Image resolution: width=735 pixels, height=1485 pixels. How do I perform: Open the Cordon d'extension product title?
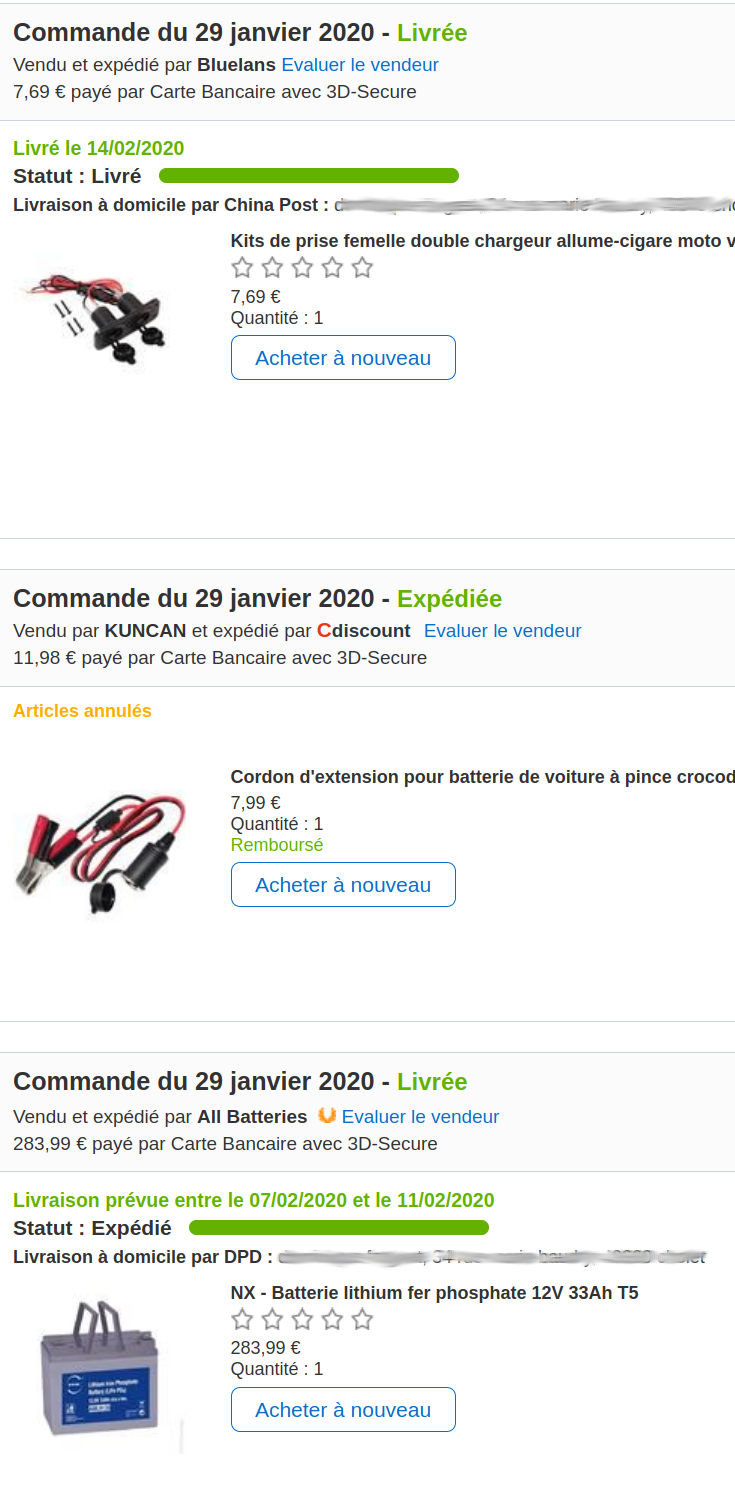(x=482, y=777)
